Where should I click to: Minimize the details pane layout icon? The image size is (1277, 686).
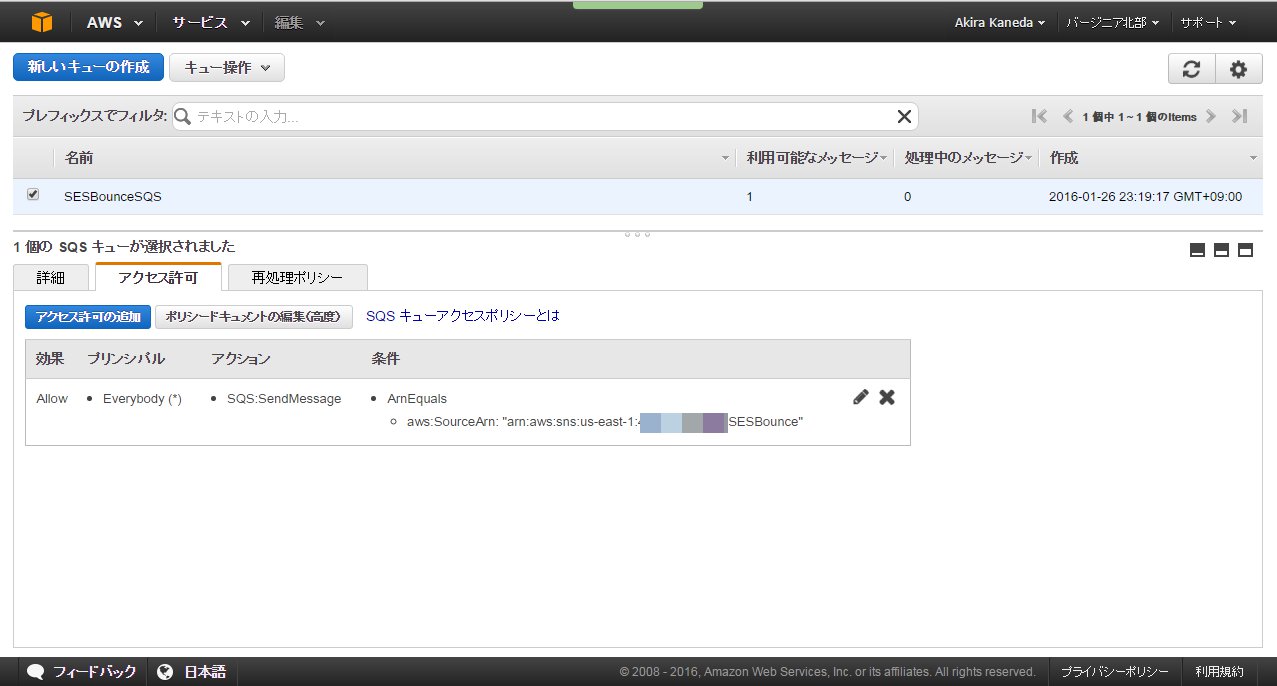coord(1197,250)
